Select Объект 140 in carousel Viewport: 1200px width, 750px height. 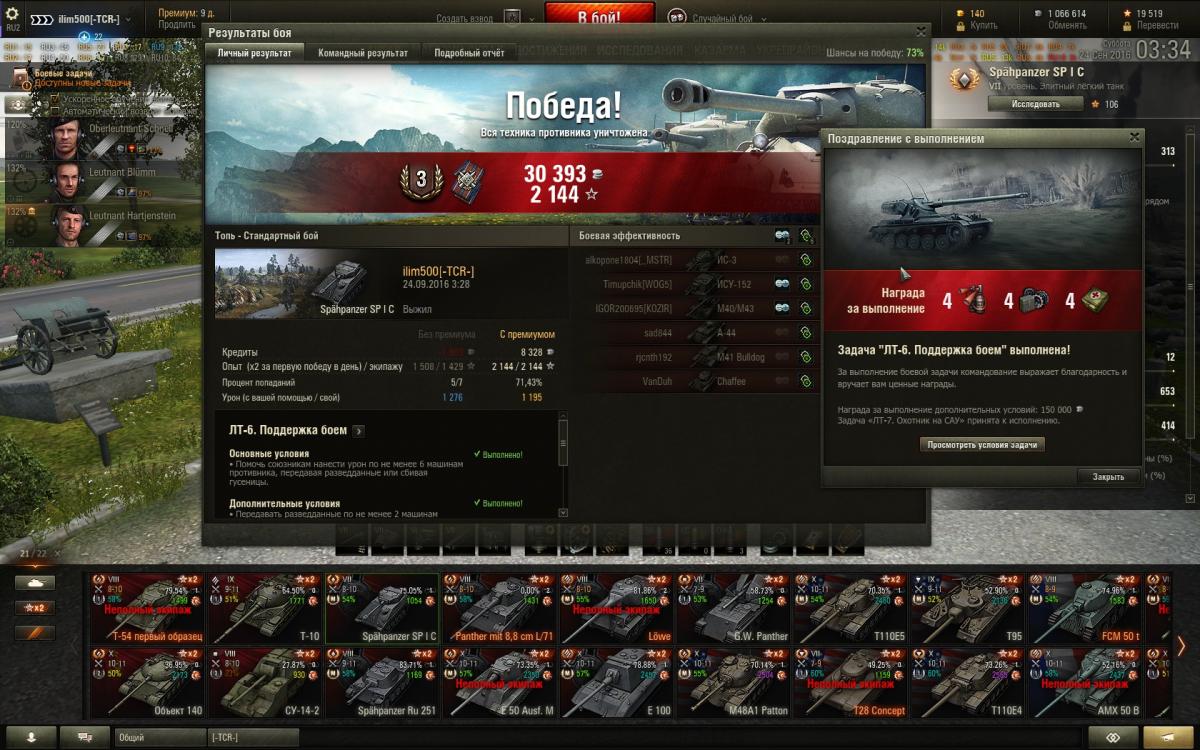pos(148,683)
